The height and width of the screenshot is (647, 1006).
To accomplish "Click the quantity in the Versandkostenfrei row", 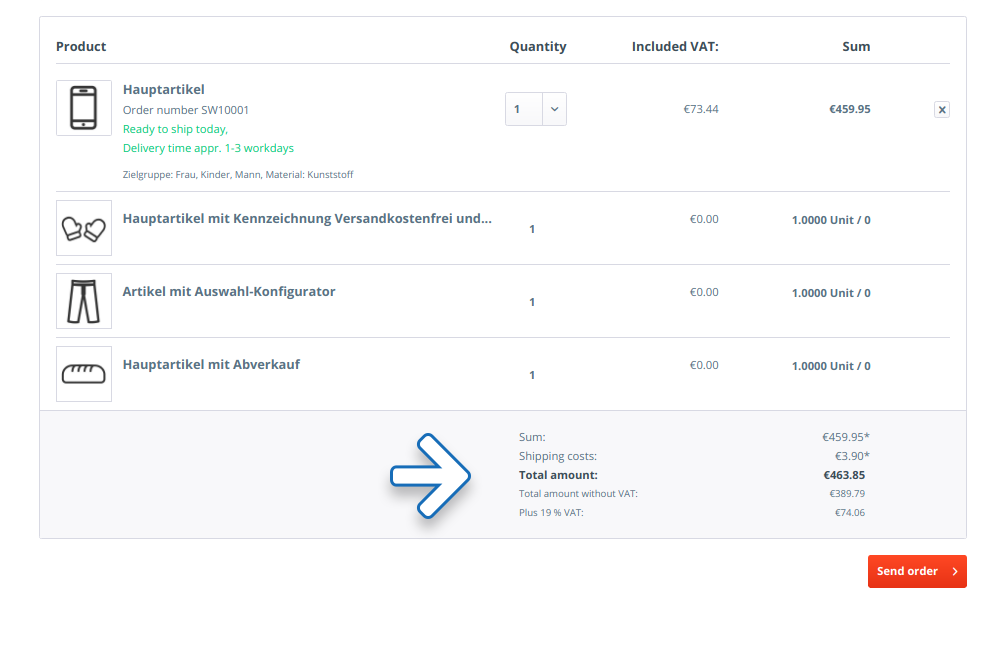I will (532, 229).
